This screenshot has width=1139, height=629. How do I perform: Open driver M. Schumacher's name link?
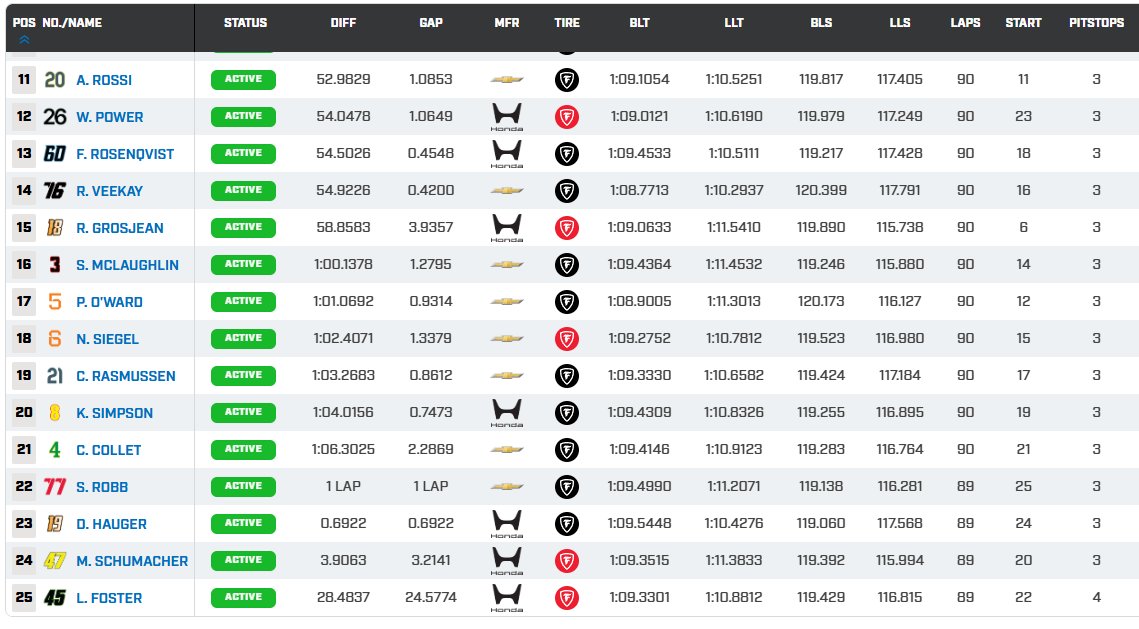132,561
